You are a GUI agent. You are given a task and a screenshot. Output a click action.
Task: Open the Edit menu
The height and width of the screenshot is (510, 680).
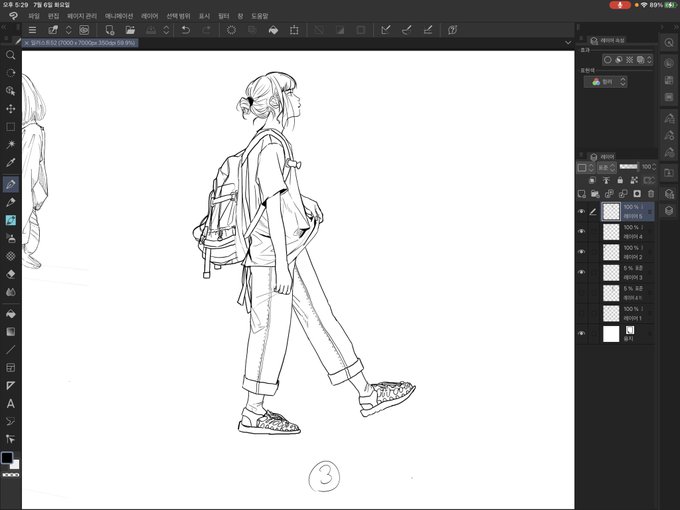click(53, 16)
